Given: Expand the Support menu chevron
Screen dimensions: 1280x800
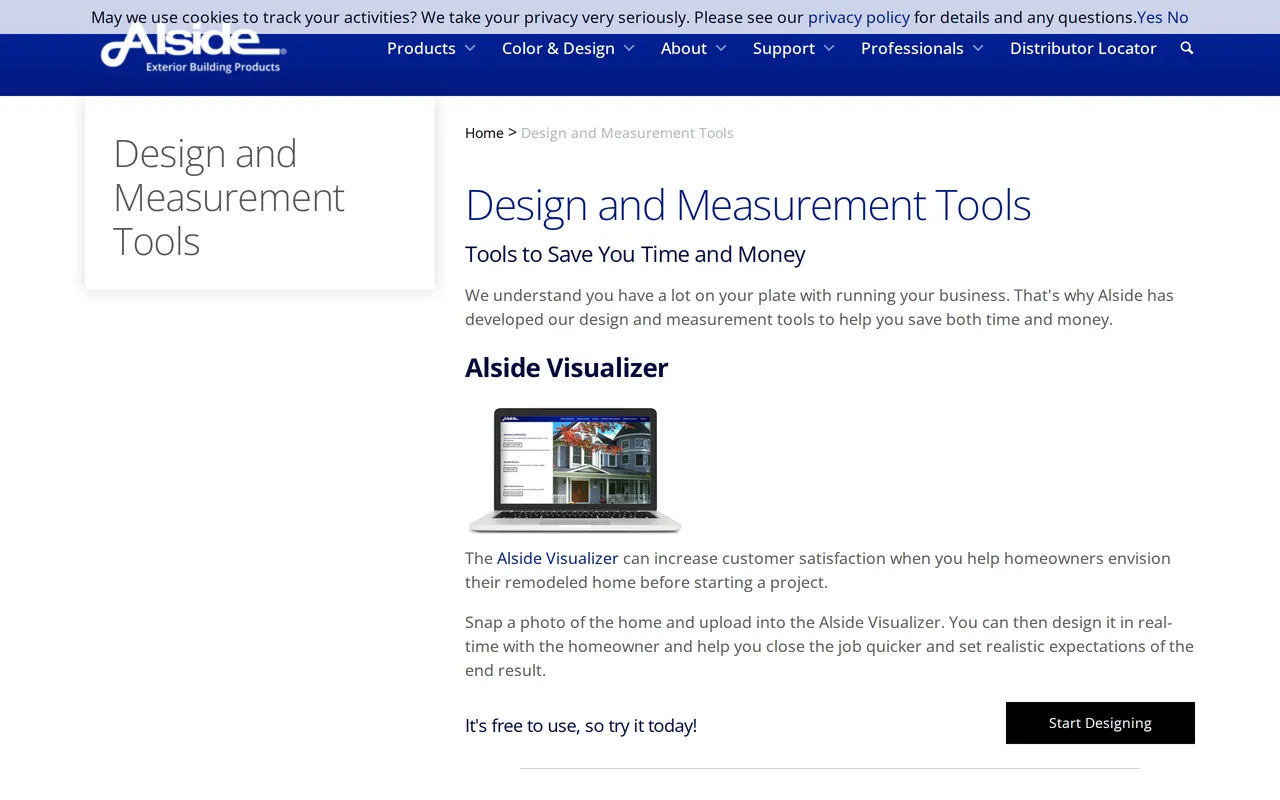Looking at the screenshot, I should point(828,48).
